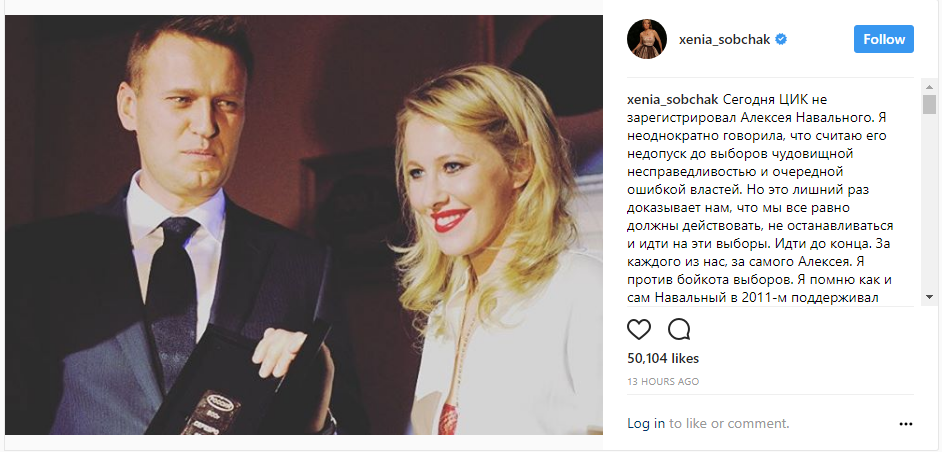Open the xenia_sobchak profile avatar
Viewport: 942px width, 452px height.
[647, 40]
